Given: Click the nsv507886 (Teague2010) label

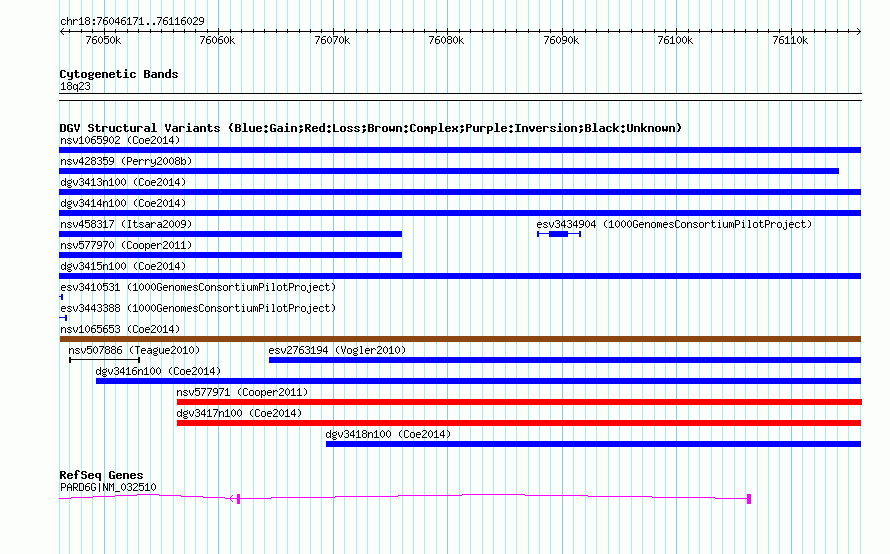Looking at the screenshot, I should 134,350.
